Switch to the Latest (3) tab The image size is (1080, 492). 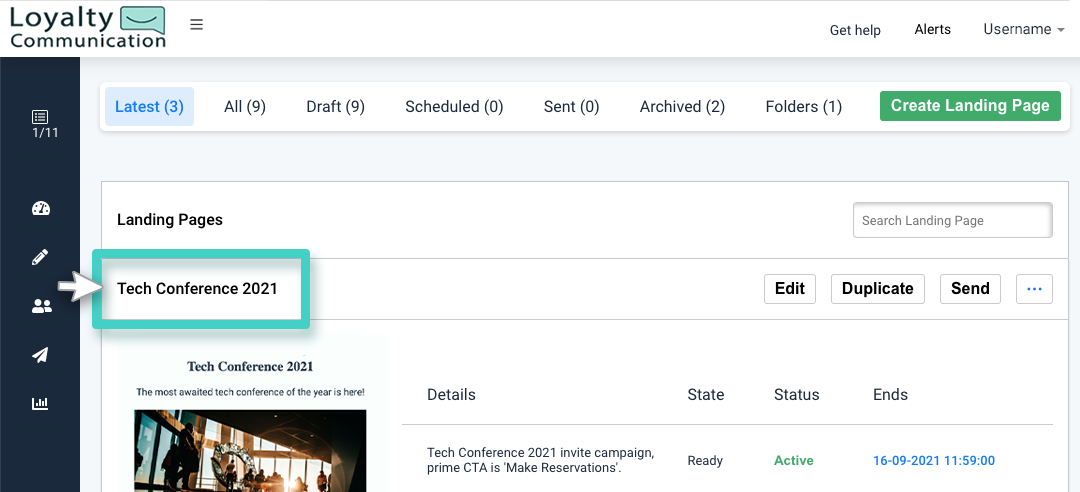(149, 107)
